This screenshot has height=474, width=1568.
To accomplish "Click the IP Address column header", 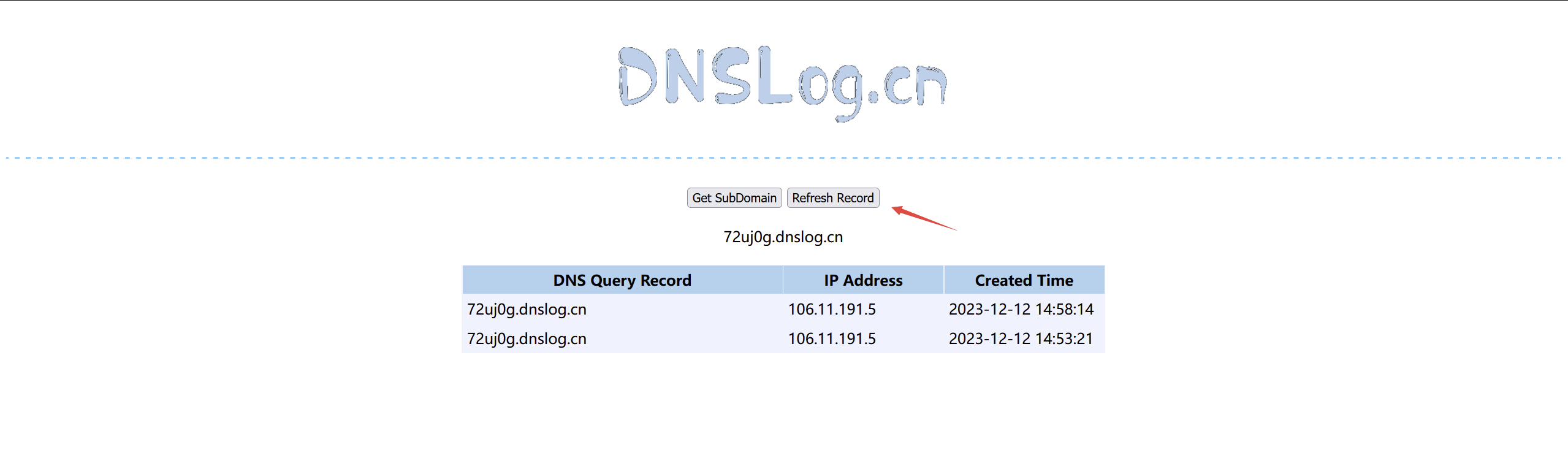I will point(863,280).
